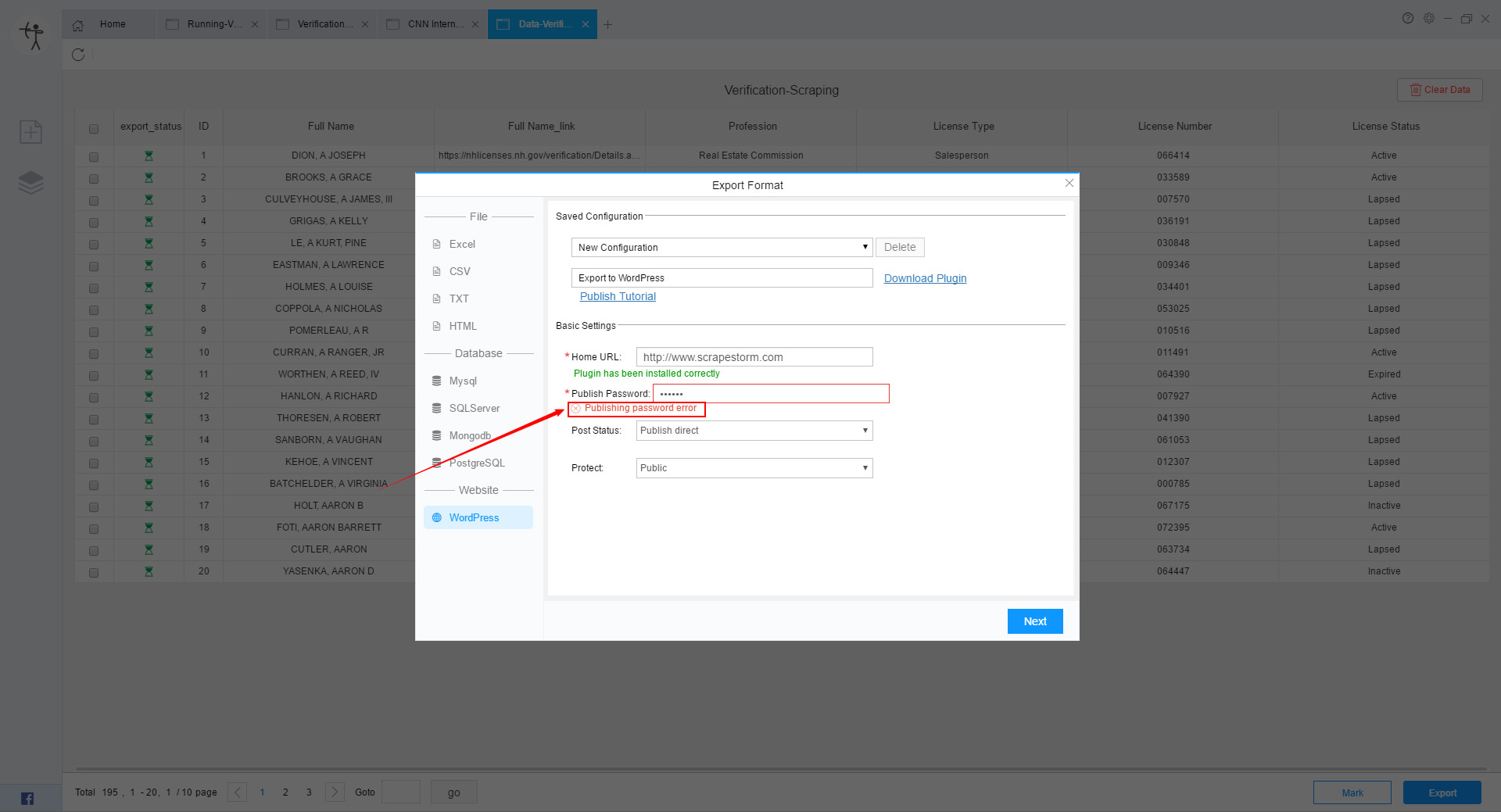Toggle the select-all checkbox in table header
Screen dimensions: 1501x812
pyautogui.click(x=94, y=128)
